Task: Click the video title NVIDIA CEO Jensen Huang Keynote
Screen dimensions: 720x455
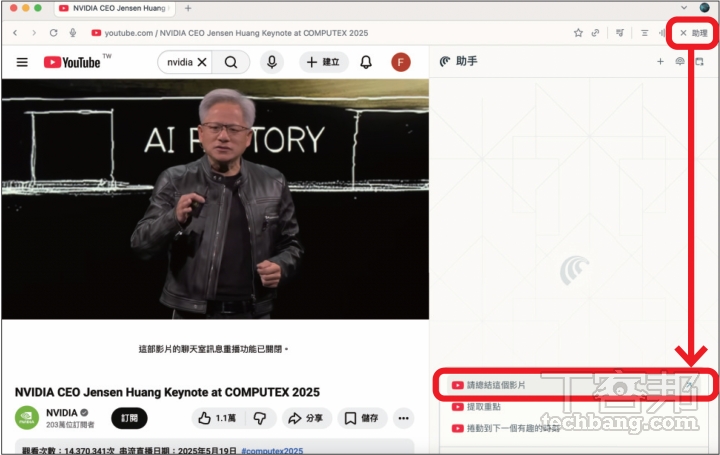Action: coord(167,392)
